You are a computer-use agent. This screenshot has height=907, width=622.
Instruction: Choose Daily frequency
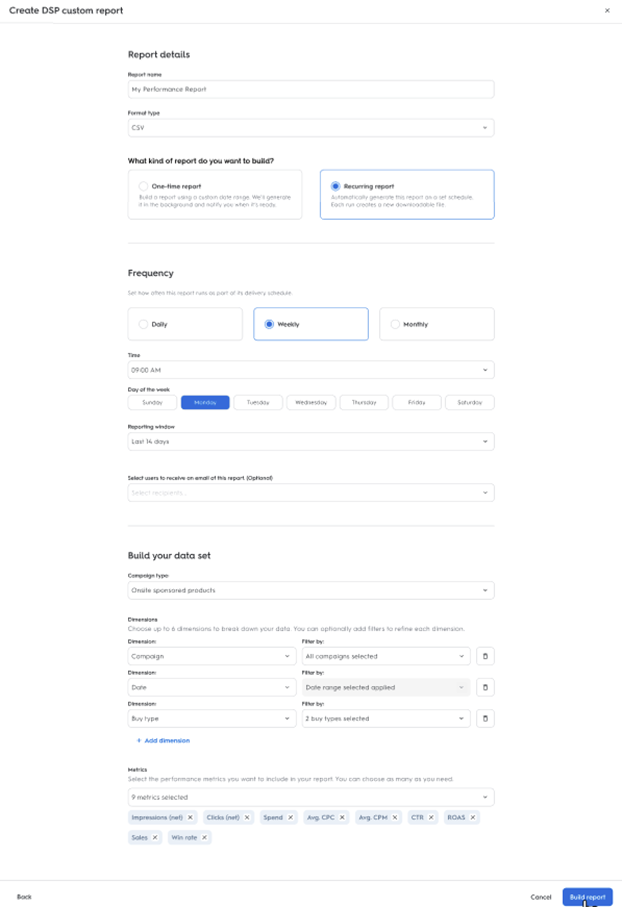click(x=144, y=324)
